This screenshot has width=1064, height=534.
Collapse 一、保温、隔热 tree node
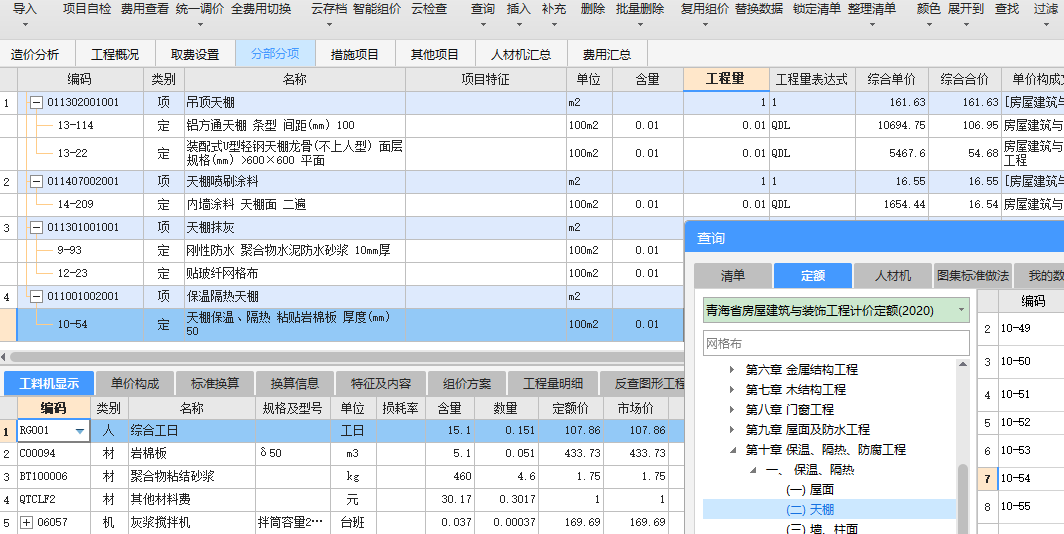[x=753, y=470]
